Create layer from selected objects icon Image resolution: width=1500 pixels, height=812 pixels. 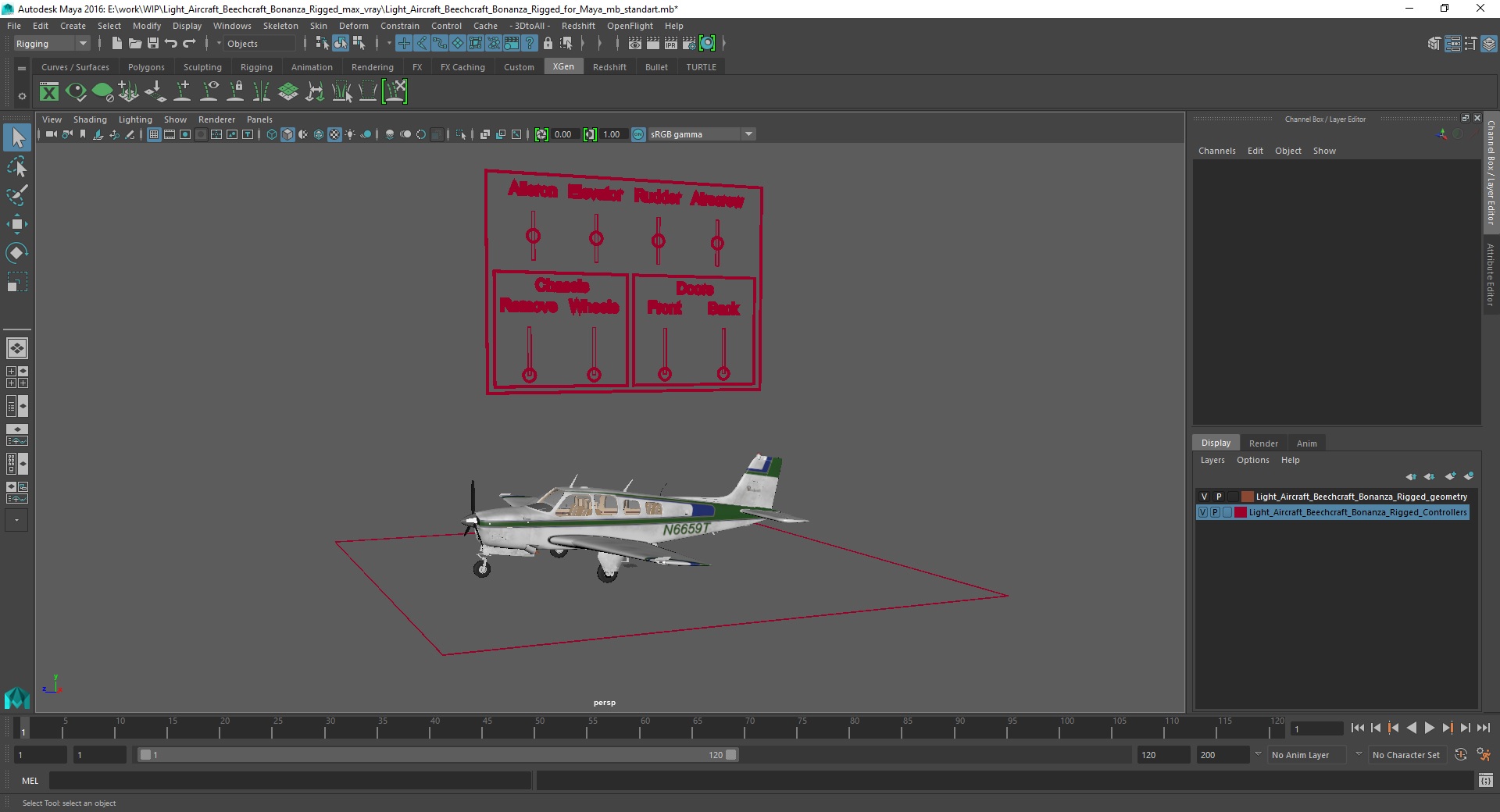[1469, 476]
